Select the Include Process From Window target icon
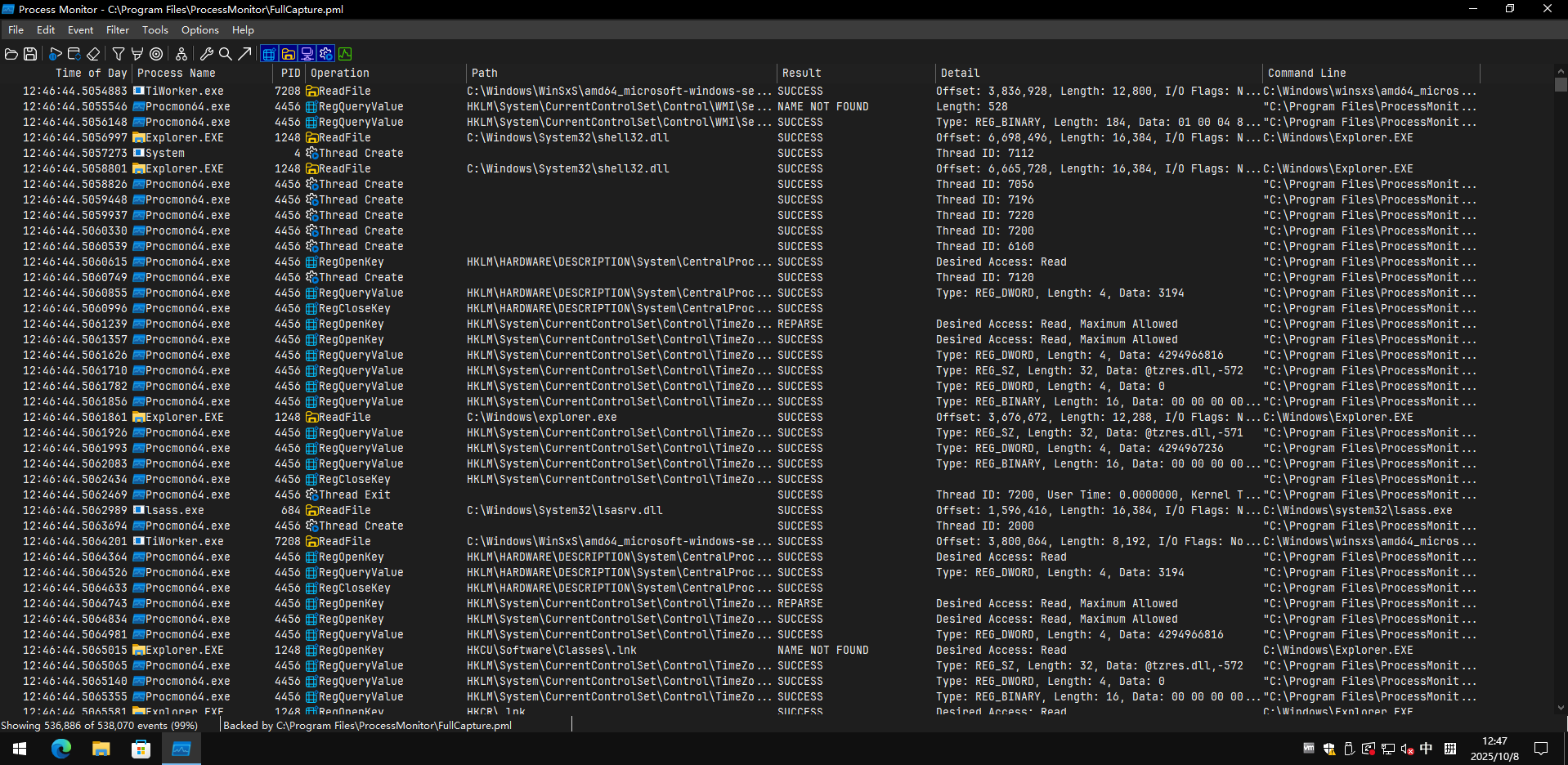The width and height of the screenshot is (1568, 765). [156, 54]
